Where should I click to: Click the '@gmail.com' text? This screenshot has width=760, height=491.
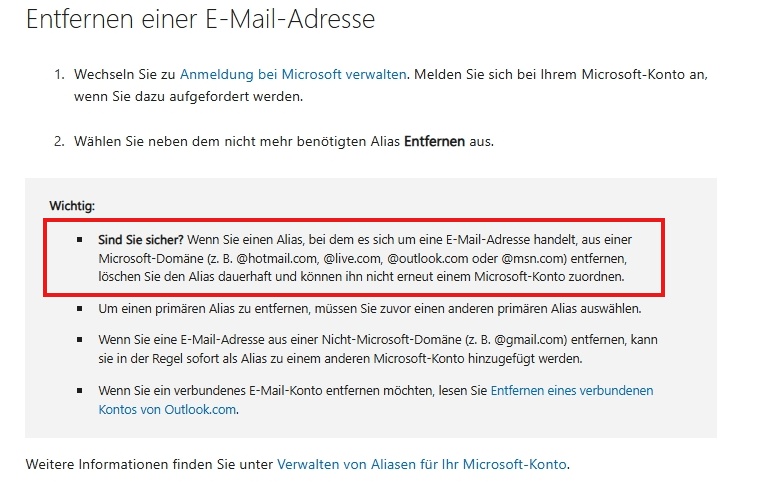[529, 340]
